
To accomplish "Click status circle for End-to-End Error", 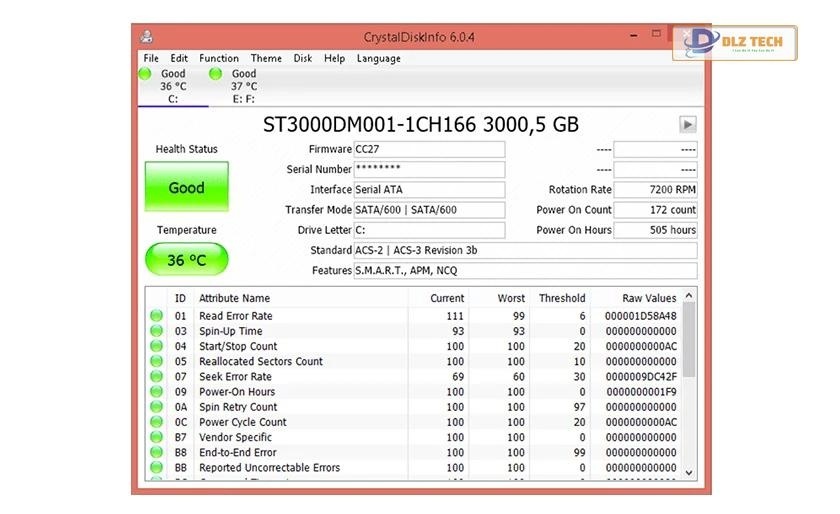I will 156,452.
